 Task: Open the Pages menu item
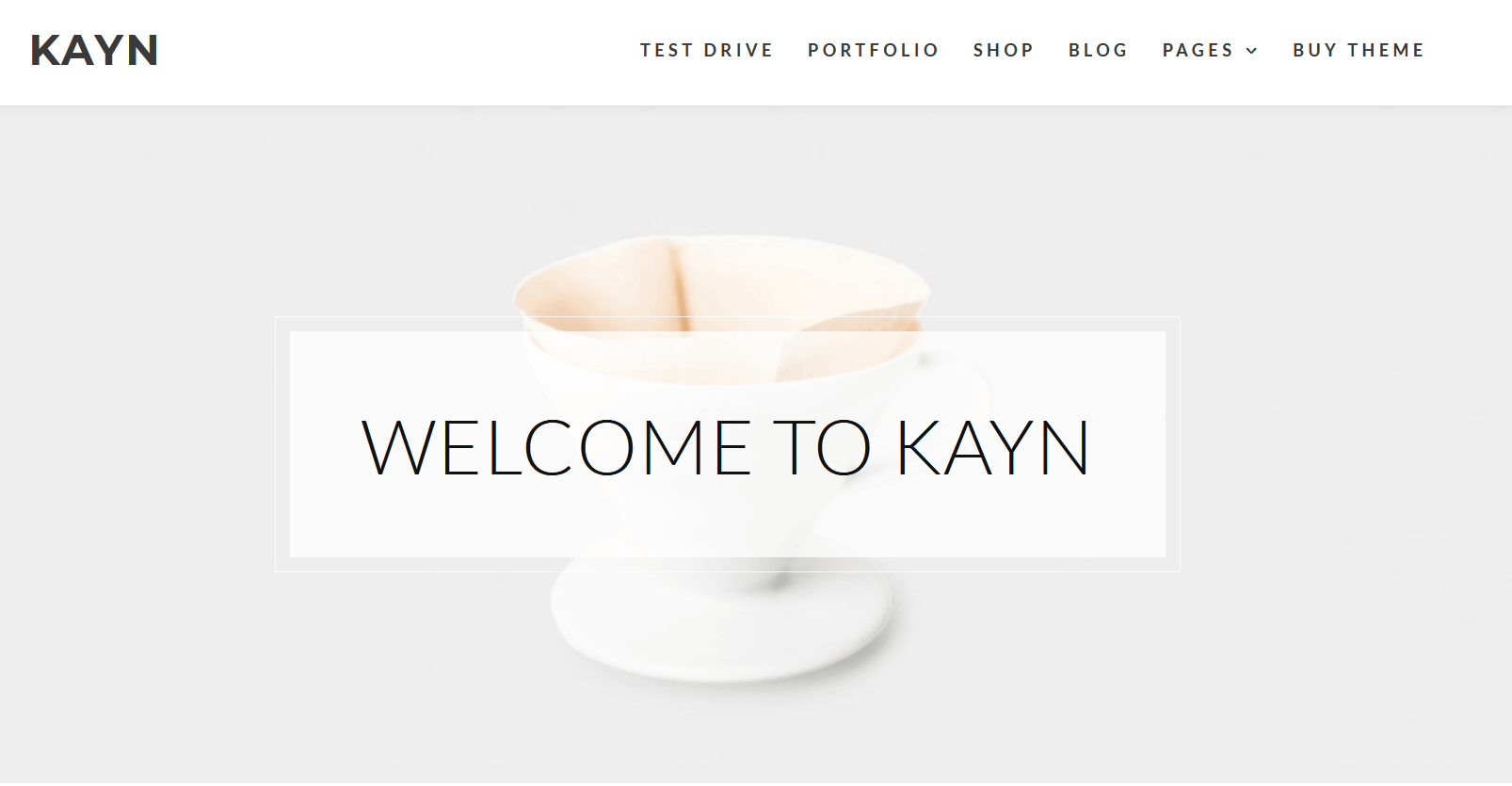coord(1198,51)
